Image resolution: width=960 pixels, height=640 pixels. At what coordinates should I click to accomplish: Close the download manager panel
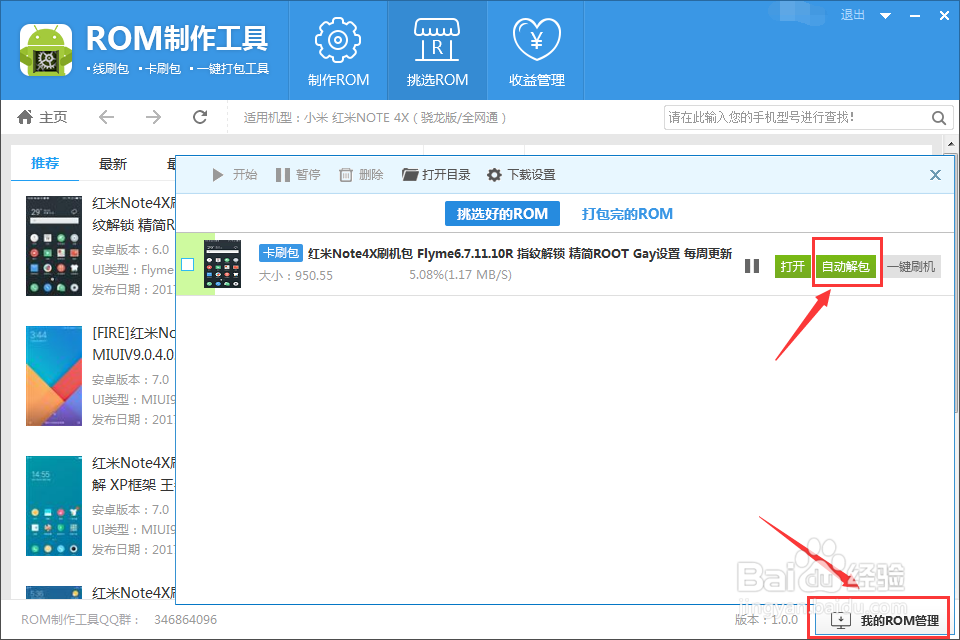(x=935, y=175)
